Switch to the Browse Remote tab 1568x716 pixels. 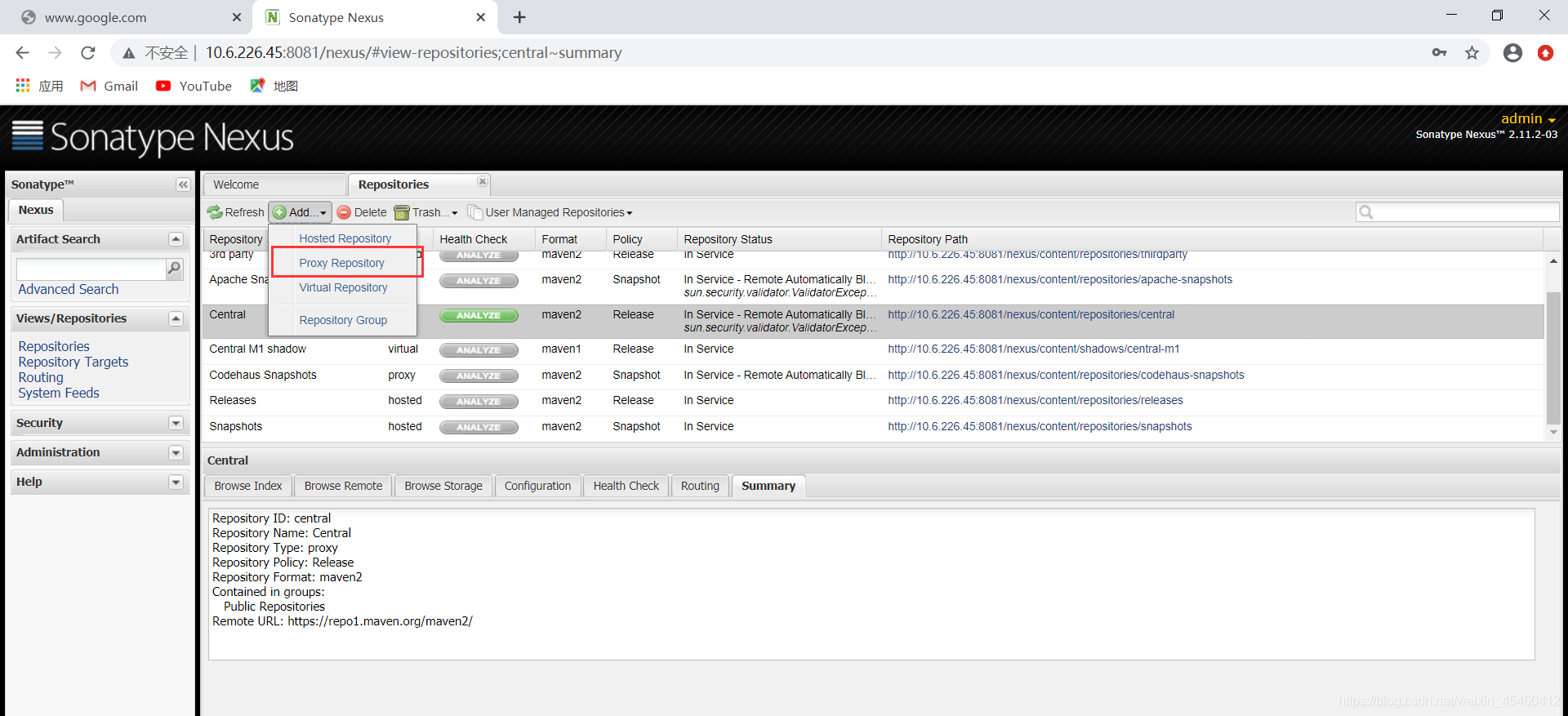[x=343, y=486]
